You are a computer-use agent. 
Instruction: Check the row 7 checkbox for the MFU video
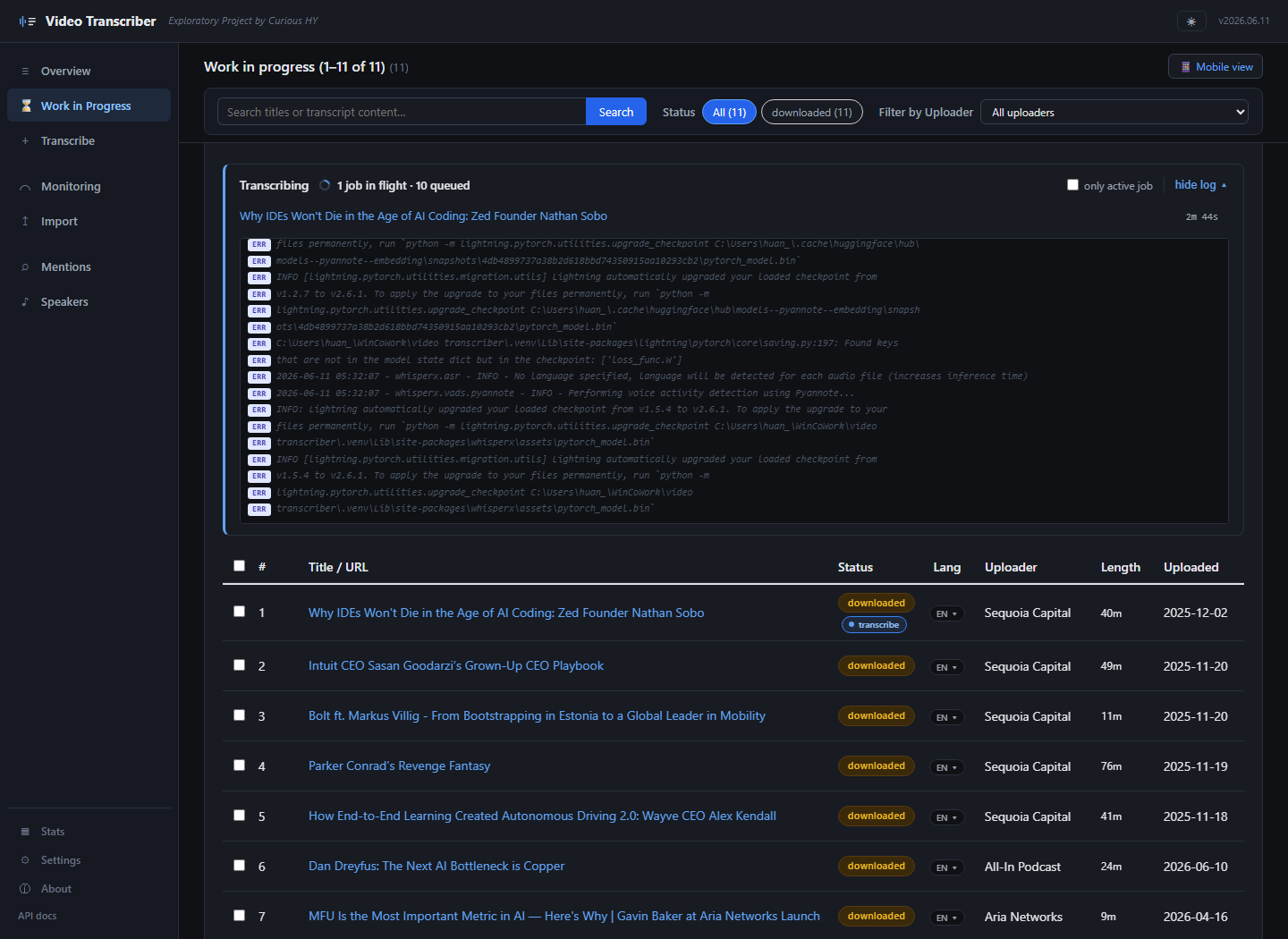[x=239, y=916]
